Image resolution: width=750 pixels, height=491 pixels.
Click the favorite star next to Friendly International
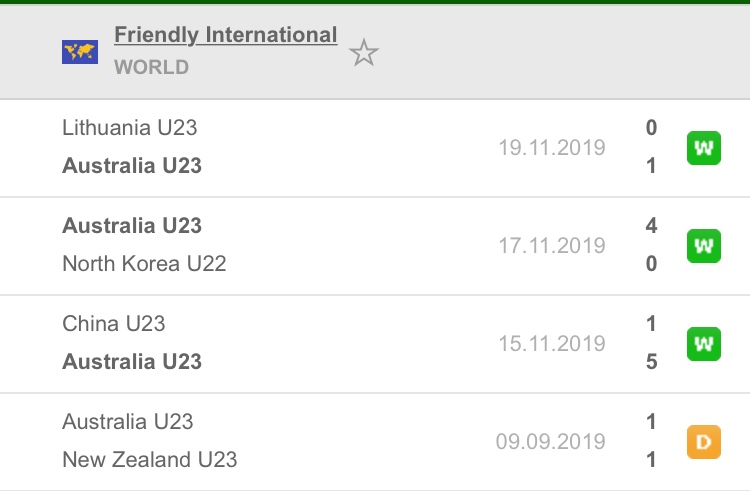[364, 53]
